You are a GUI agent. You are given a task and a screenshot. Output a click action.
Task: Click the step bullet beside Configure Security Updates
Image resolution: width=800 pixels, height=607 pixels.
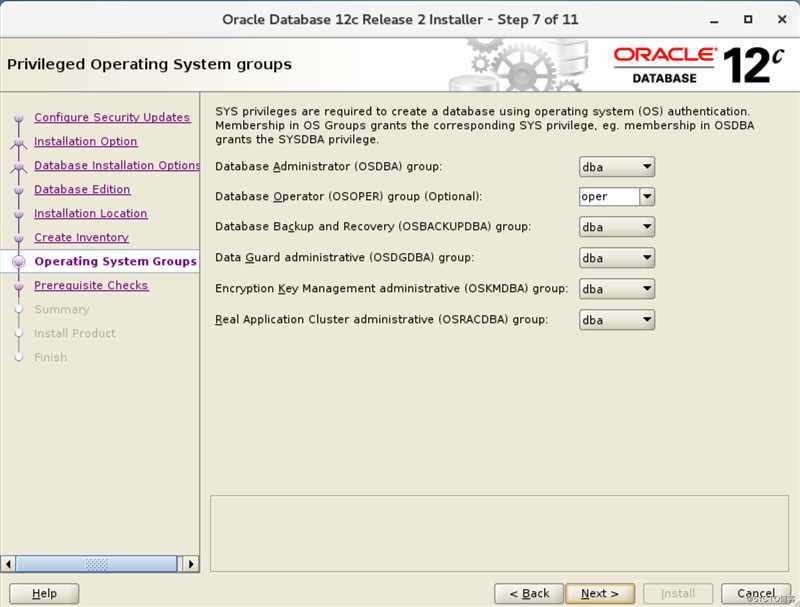coord(19,118)
